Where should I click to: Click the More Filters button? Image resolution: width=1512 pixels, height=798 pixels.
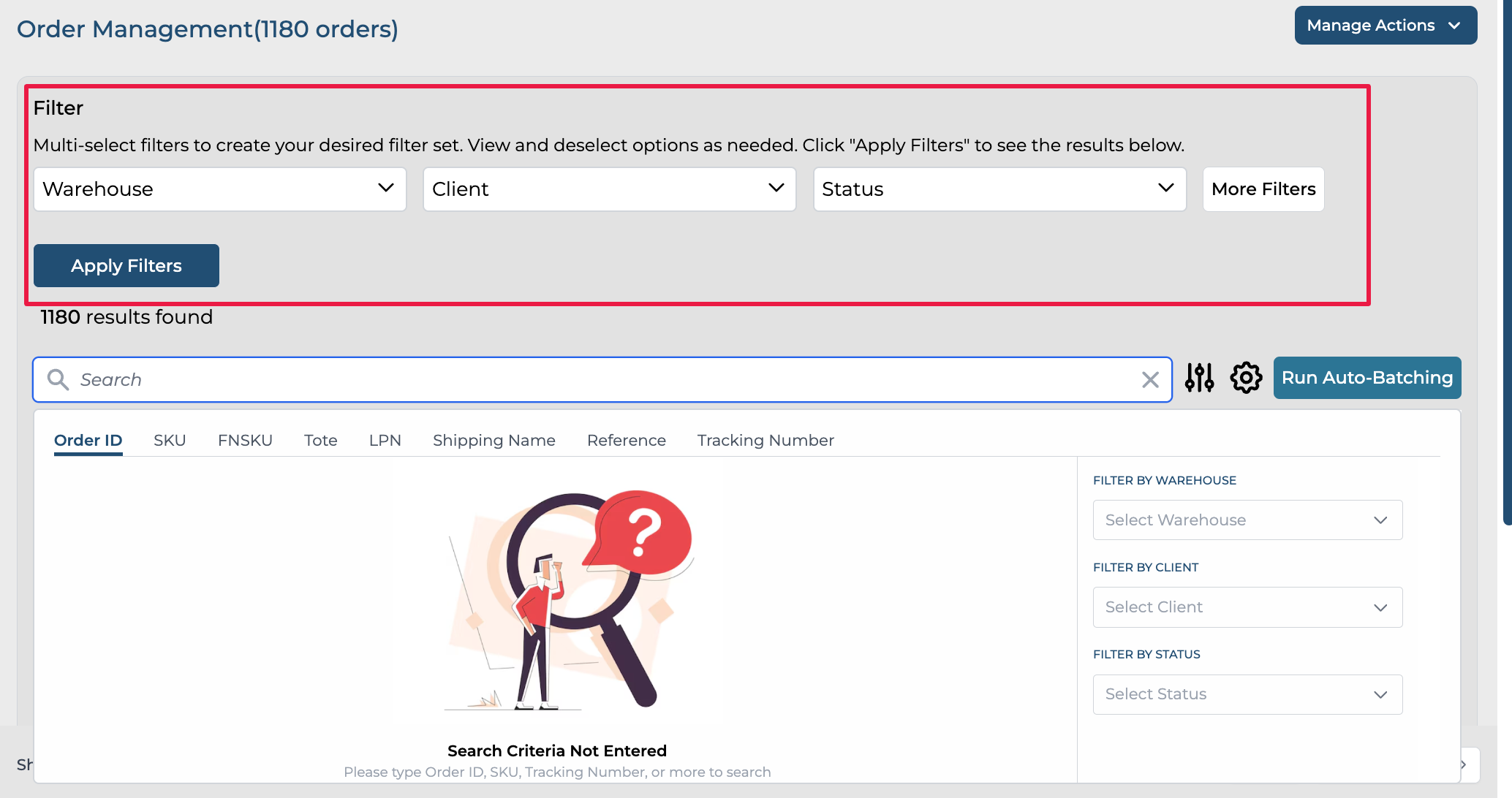point(1263,189)
